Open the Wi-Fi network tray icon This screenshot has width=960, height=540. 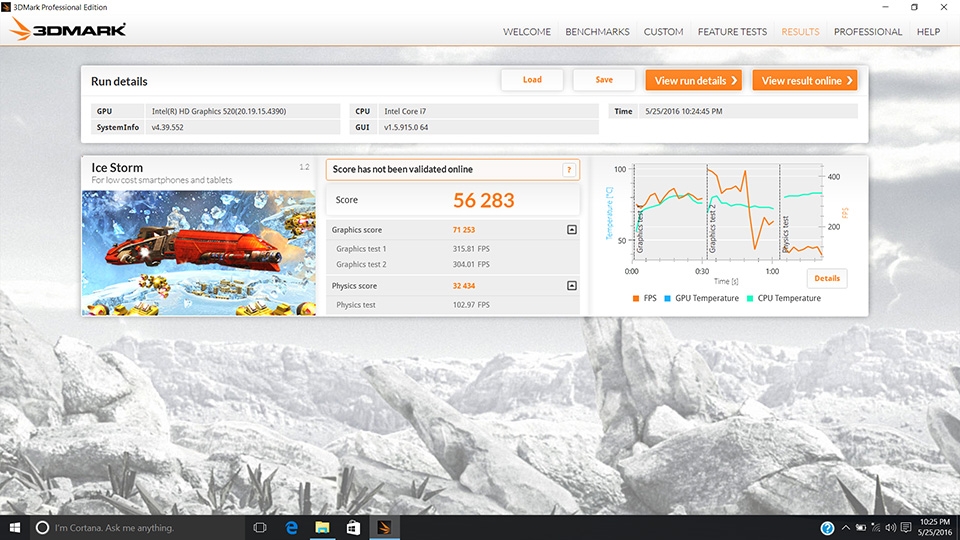coord(876,528)
